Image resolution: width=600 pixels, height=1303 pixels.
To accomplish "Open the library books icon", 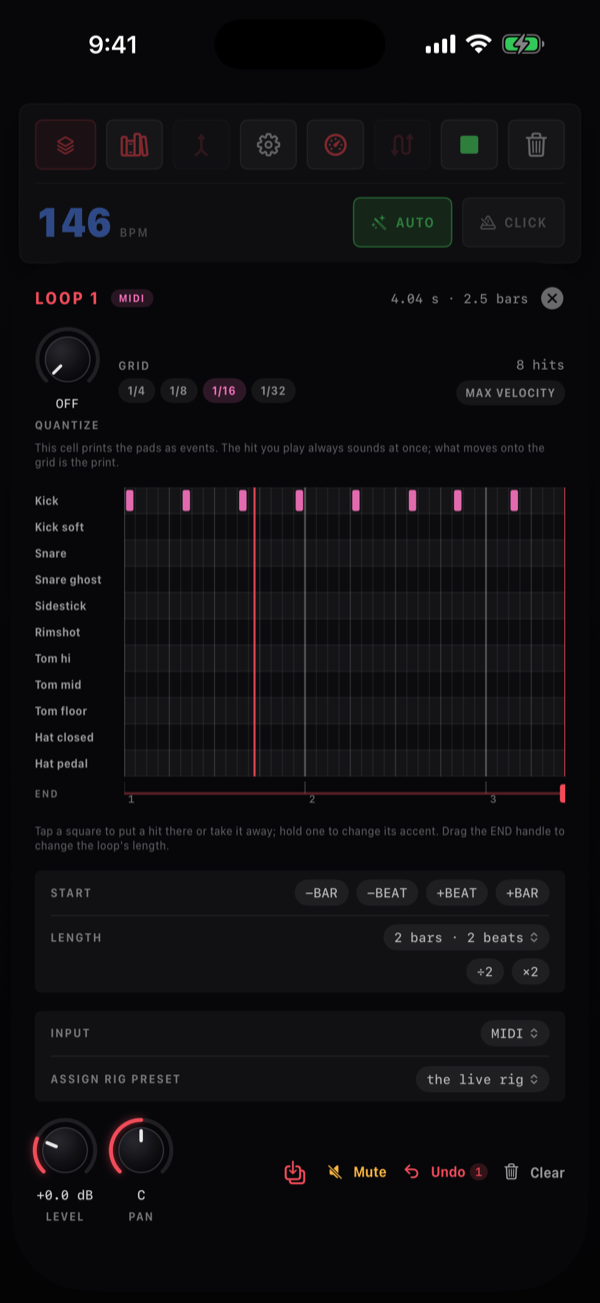I will click(x=134, y=145).
